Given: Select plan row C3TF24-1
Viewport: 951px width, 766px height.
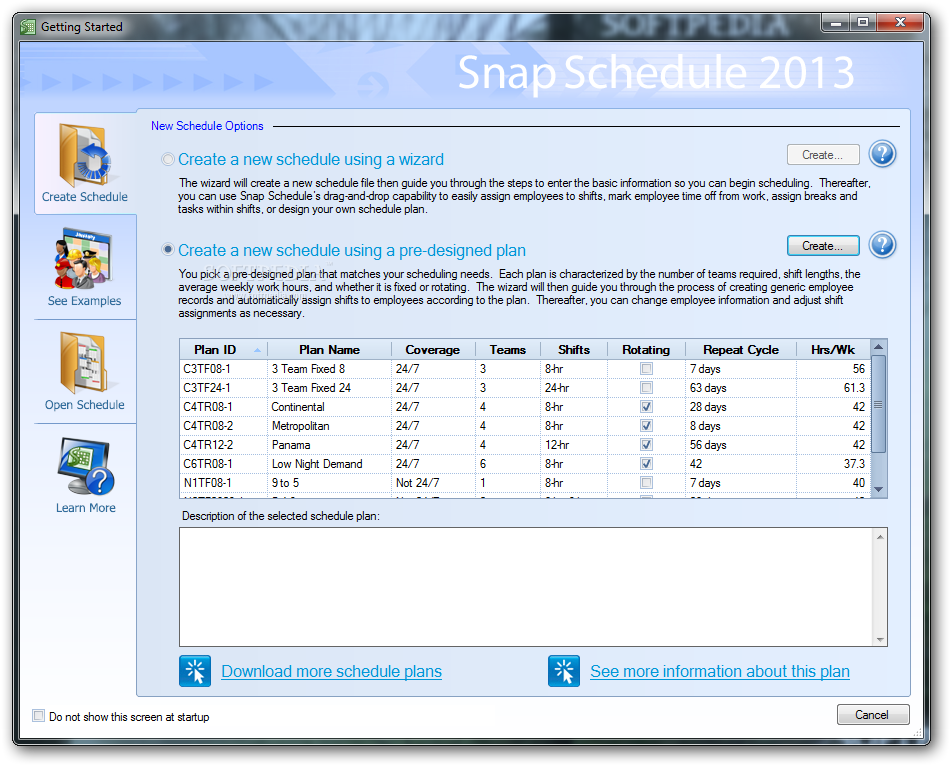Looking at the screenshot, I should (525, 388).
